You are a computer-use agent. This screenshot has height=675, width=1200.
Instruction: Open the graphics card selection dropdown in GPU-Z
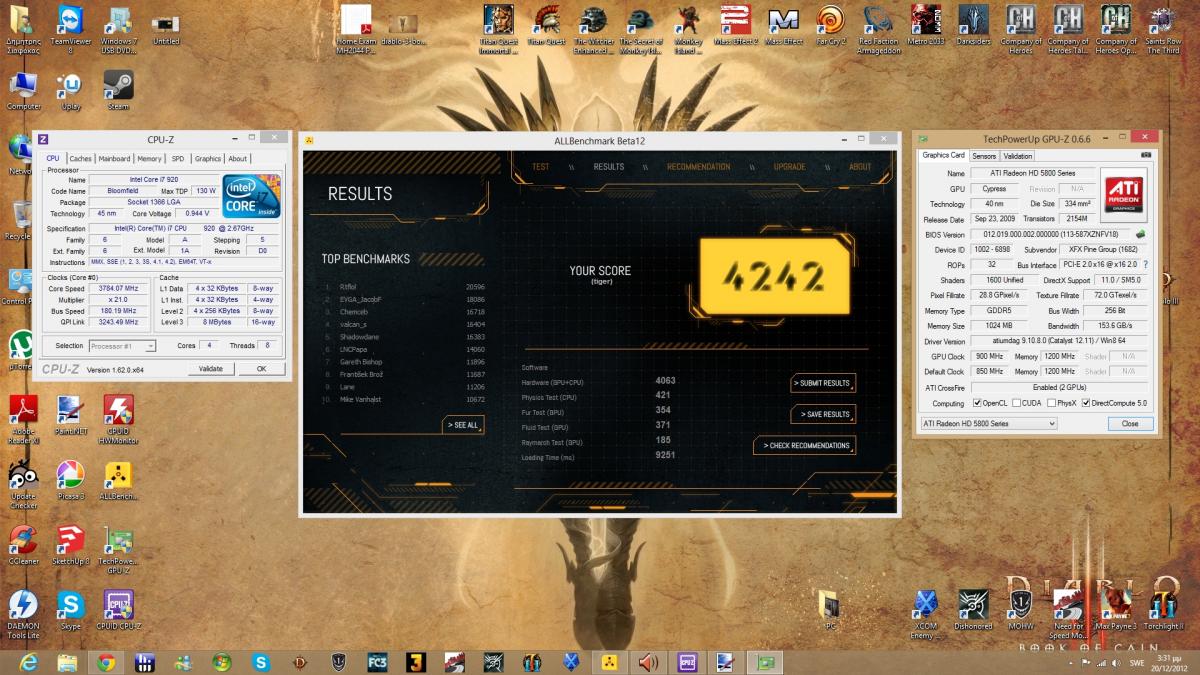pos(988,423)
